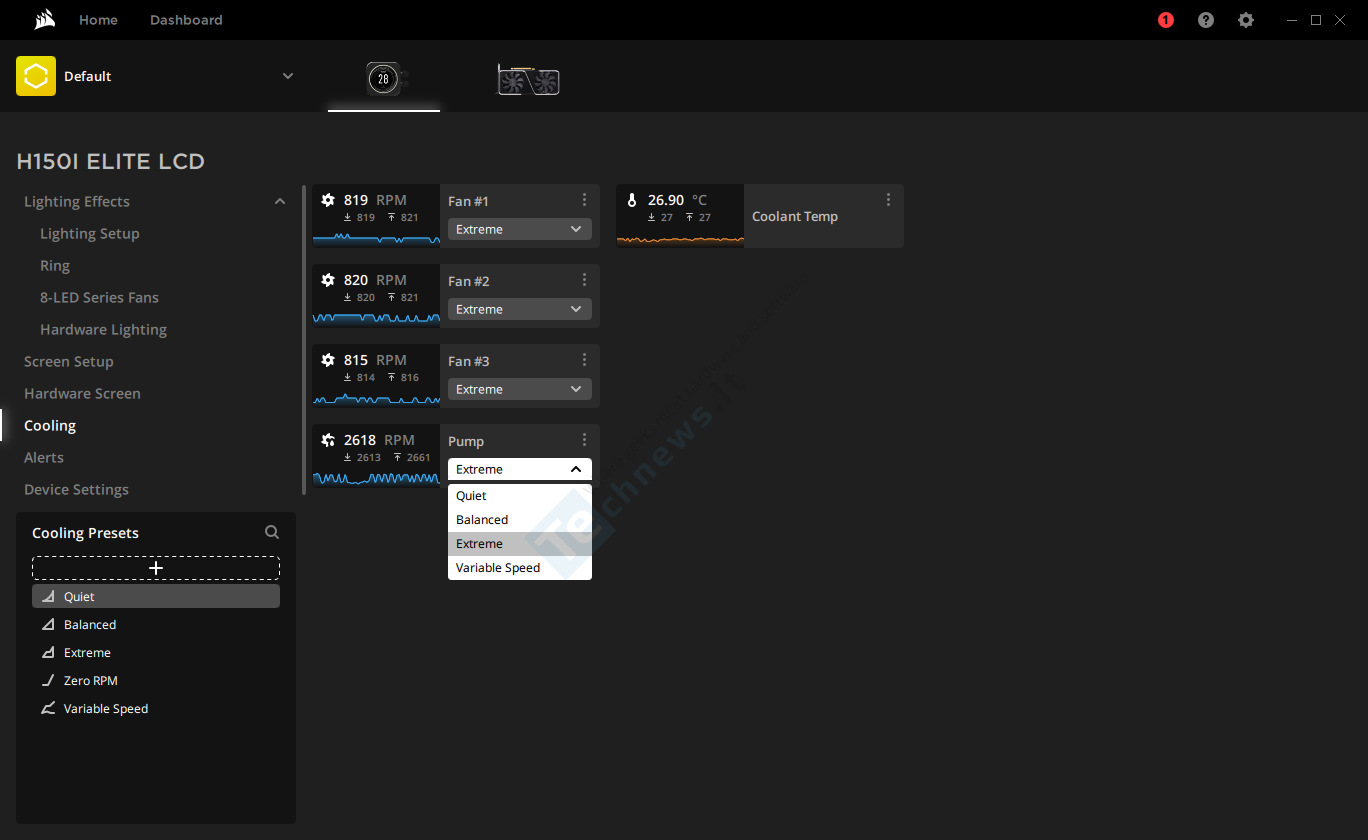
Task: Click the Balanced preset curve icon
Action: pyautogui.click(x=48, y=624)
